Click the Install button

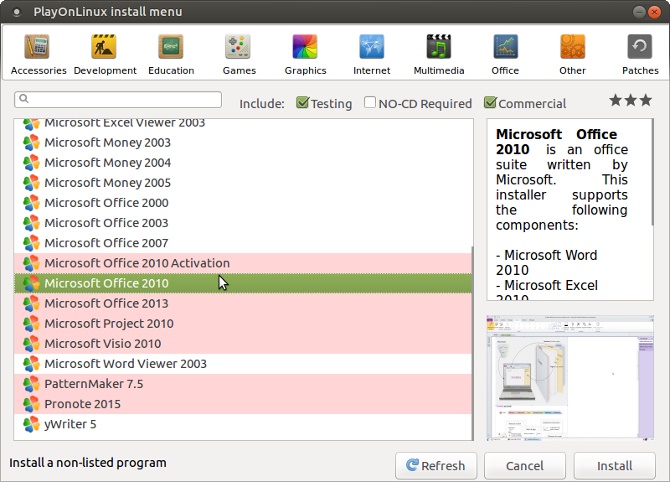point(614,465)
